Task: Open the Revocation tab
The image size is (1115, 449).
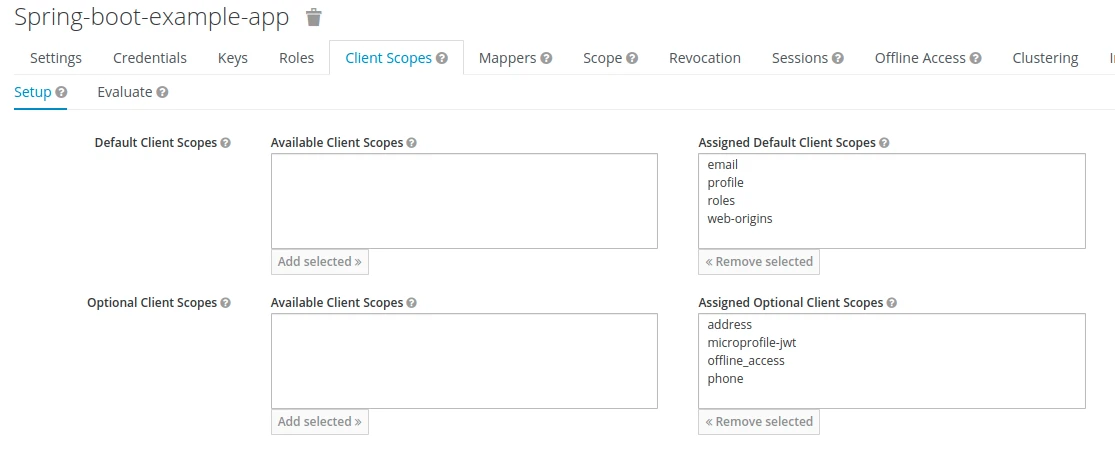Action: pos(705,58)
